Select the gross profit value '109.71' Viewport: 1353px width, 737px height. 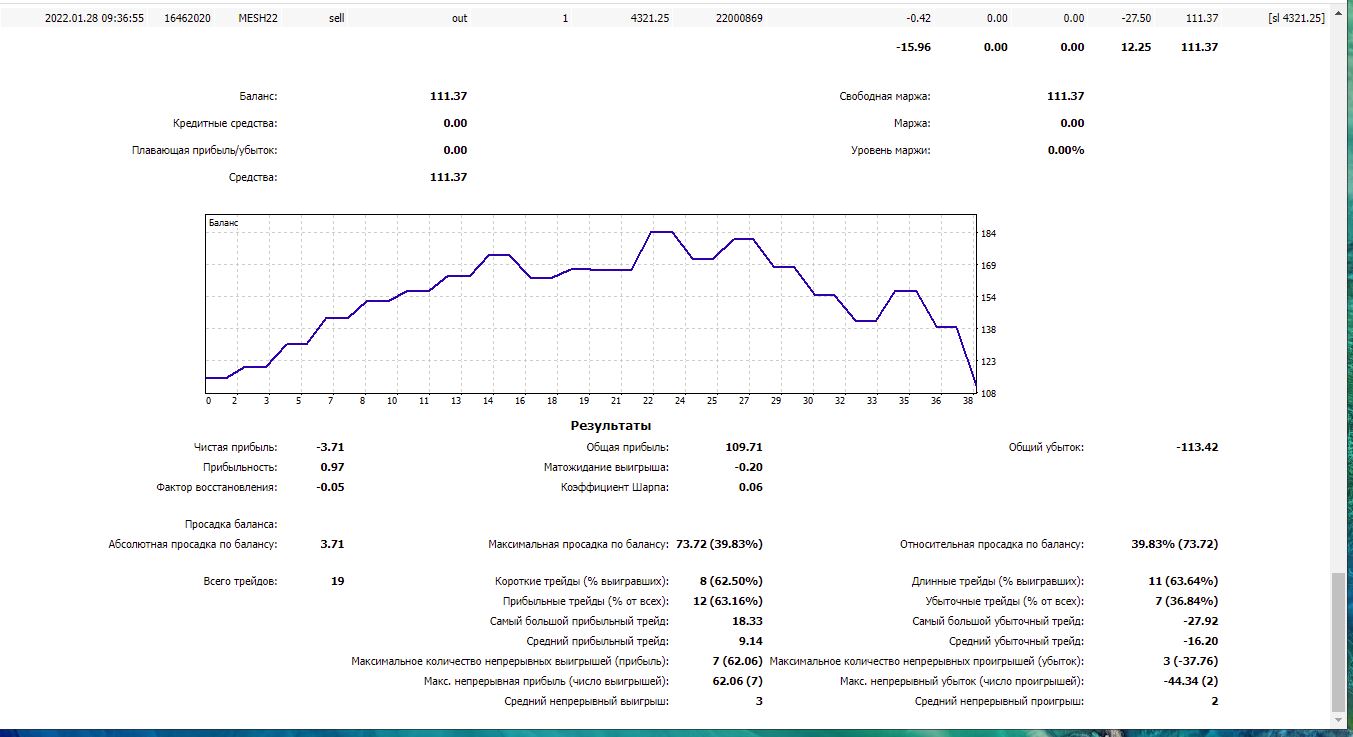(742, 447)
